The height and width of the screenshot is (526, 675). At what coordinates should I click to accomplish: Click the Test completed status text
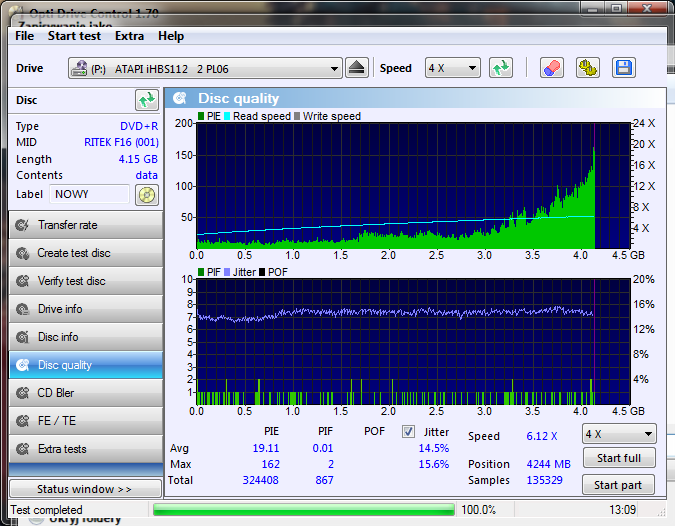pos(46,510)
